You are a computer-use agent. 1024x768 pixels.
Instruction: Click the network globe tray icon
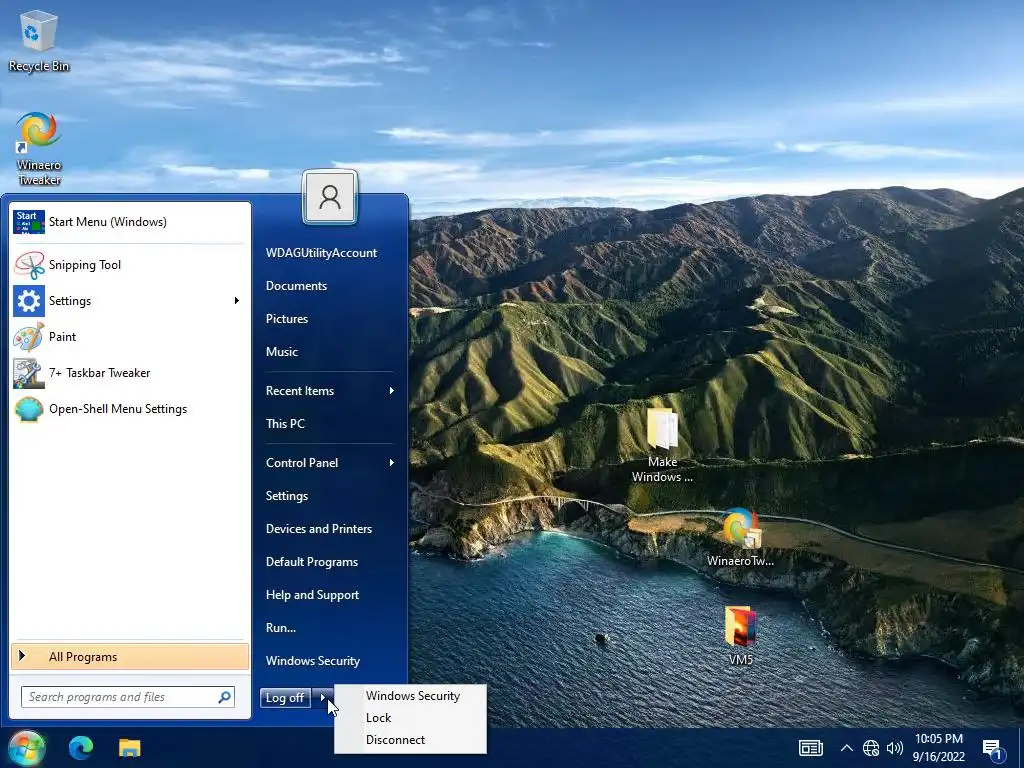click(871, 748)
